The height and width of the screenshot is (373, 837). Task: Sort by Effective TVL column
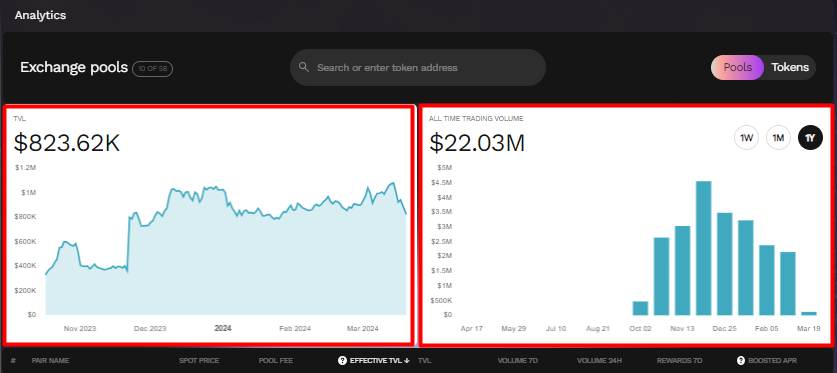coord(374,361)
